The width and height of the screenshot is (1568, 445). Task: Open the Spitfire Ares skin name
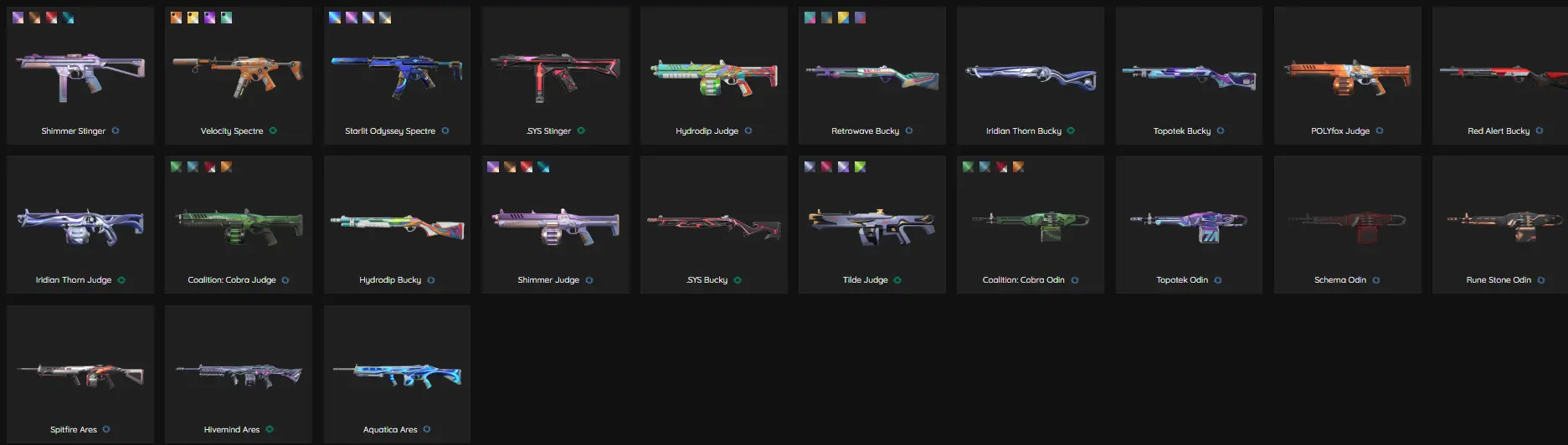(x=74, y=429)
